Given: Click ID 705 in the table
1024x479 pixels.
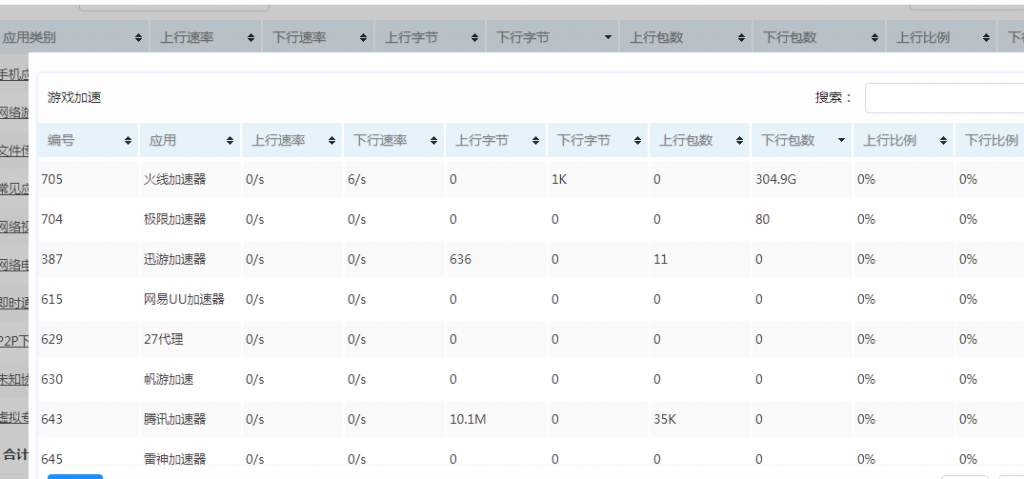Looking at the screenshot, I should [x=52, y=179].
